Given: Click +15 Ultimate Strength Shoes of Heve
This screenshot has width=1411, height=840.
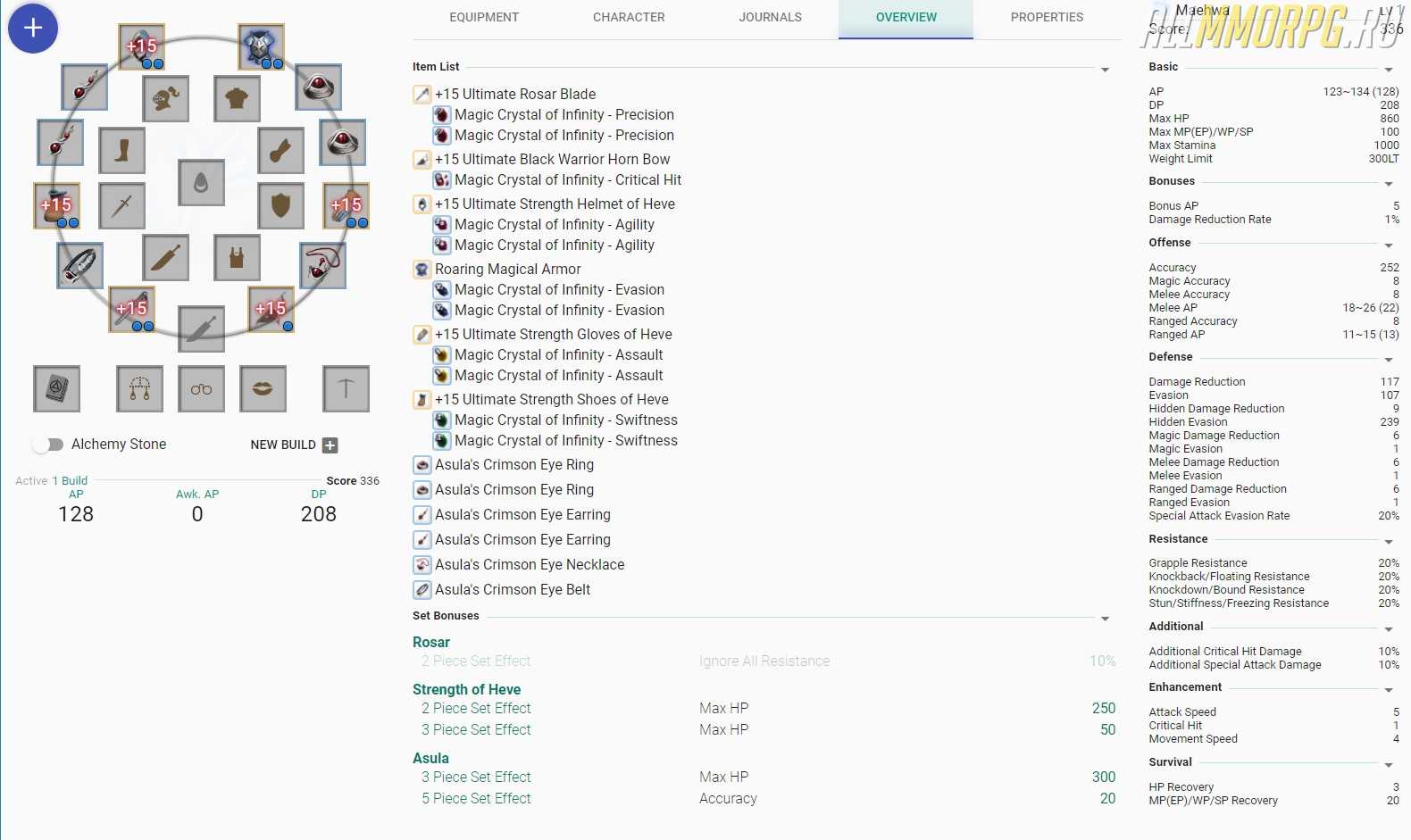Looking at the screenshot, I should point(551,399).
